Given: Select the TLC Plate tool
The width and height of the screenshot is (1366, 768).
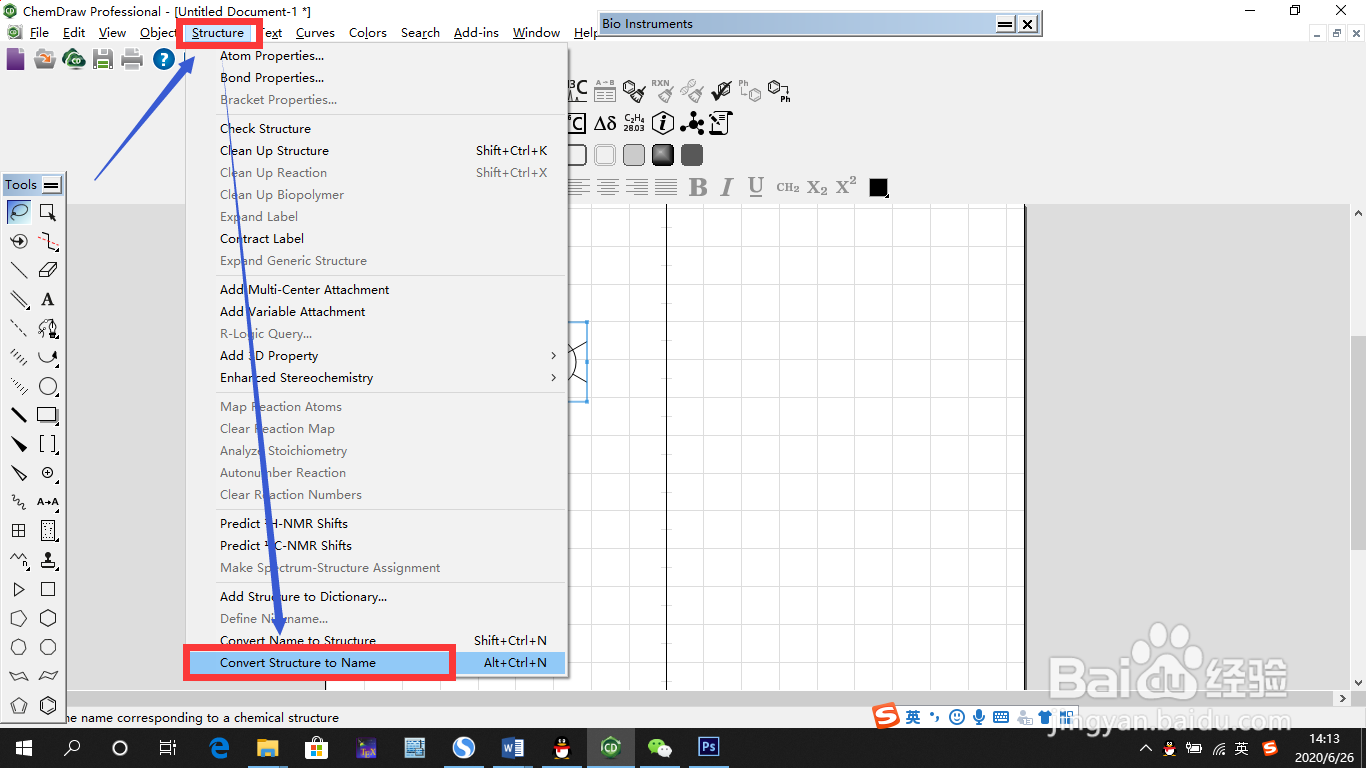Looking at the screenshot, I should [x=47, y=531].
